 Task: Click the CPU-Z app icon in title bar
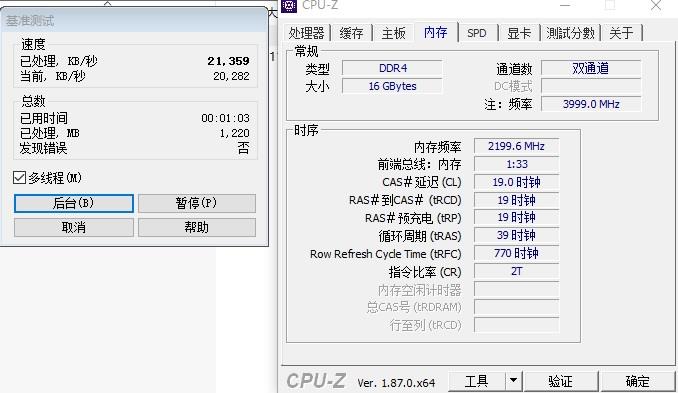(289, 5)
